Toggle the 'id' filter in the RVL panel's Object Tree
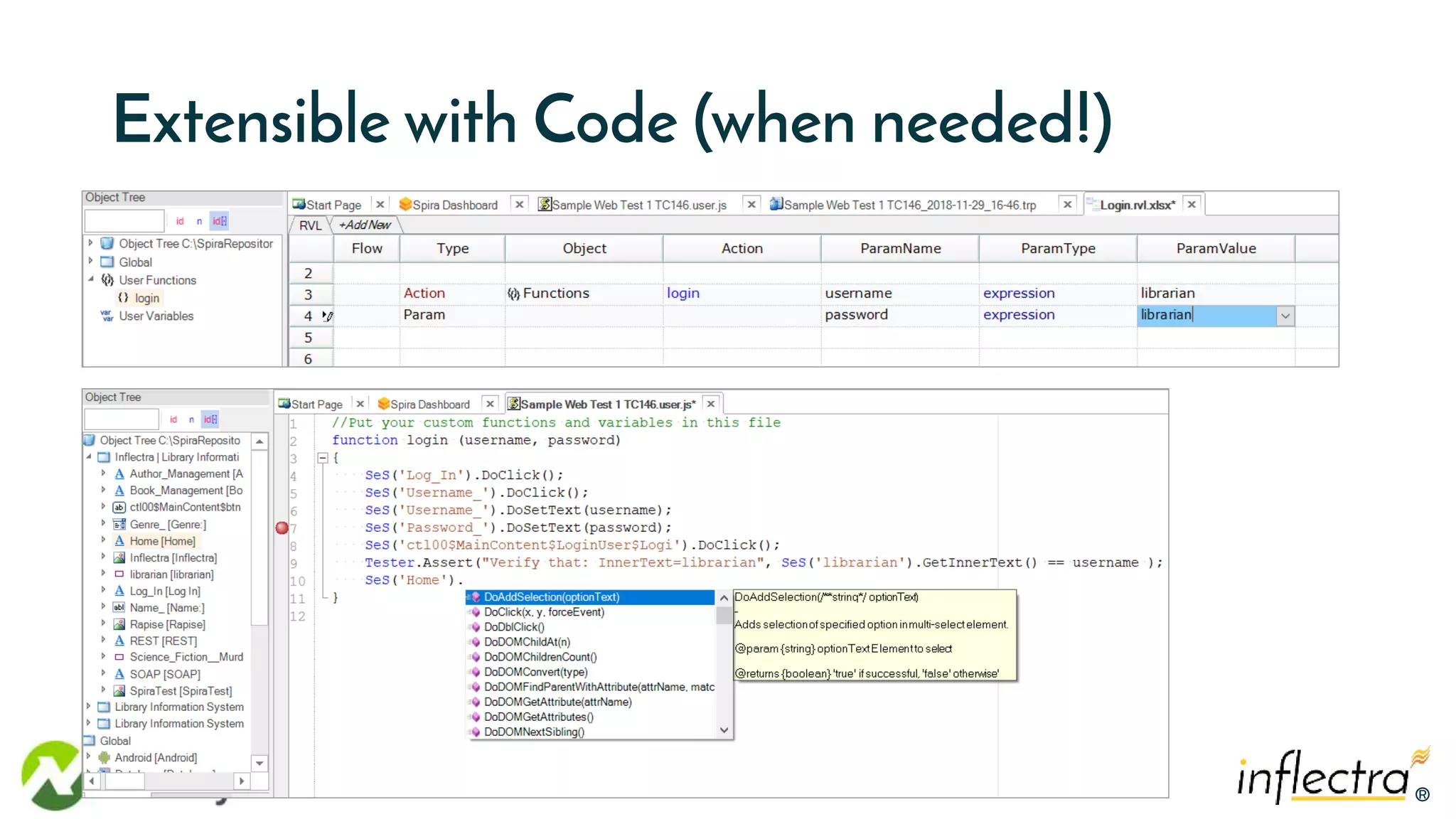Screen dimensions: 1456x819 tap(180, 221)
